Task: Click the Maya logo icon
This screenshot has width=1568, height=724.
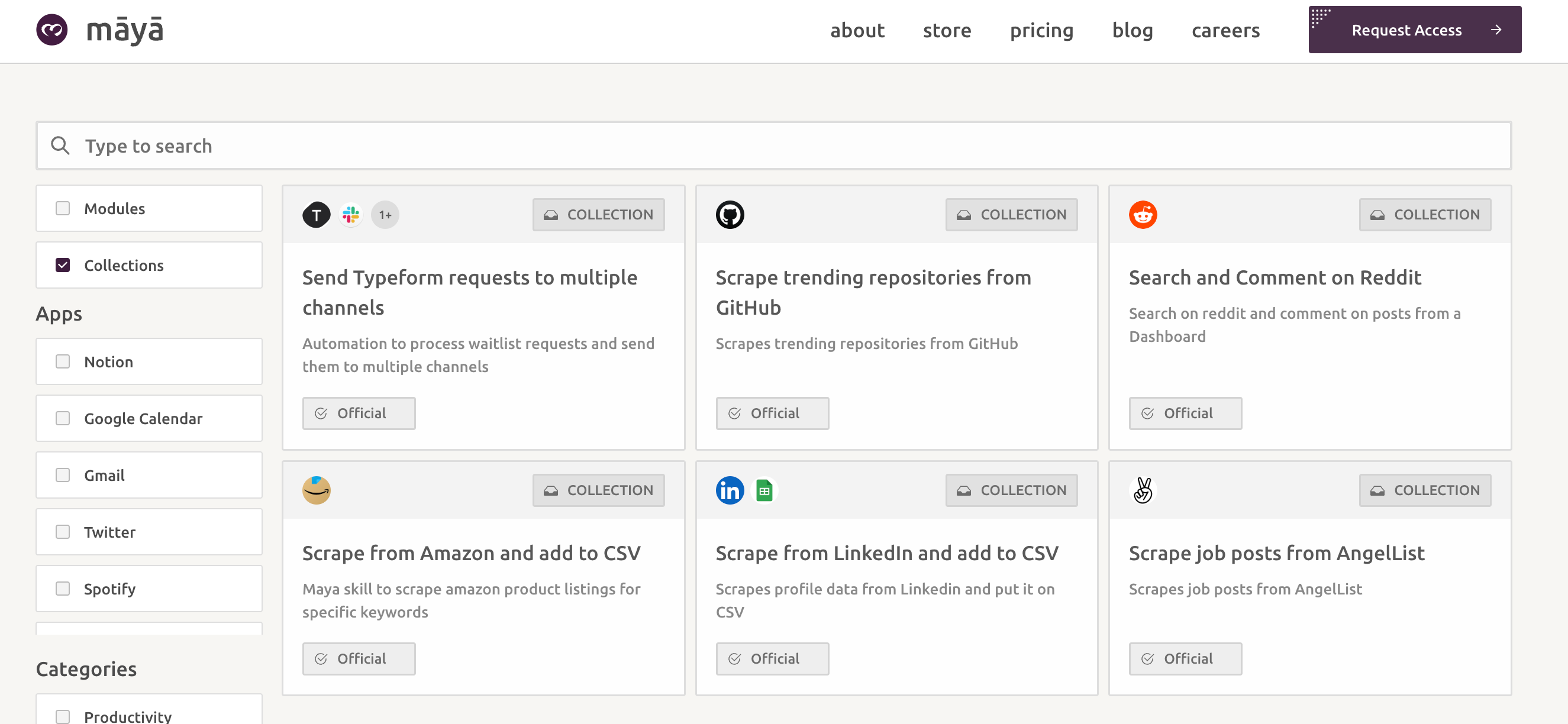Action: click(51, 30)
